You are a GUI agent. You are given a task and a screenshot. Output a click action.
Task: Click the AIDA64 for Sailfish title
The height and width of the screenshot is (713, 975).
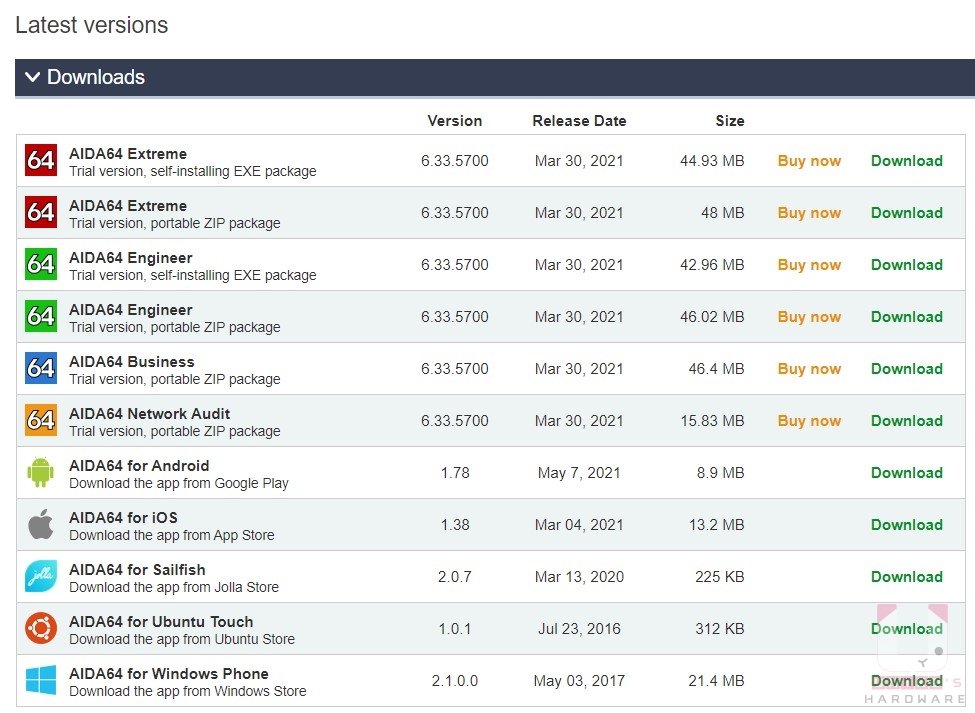137,570
